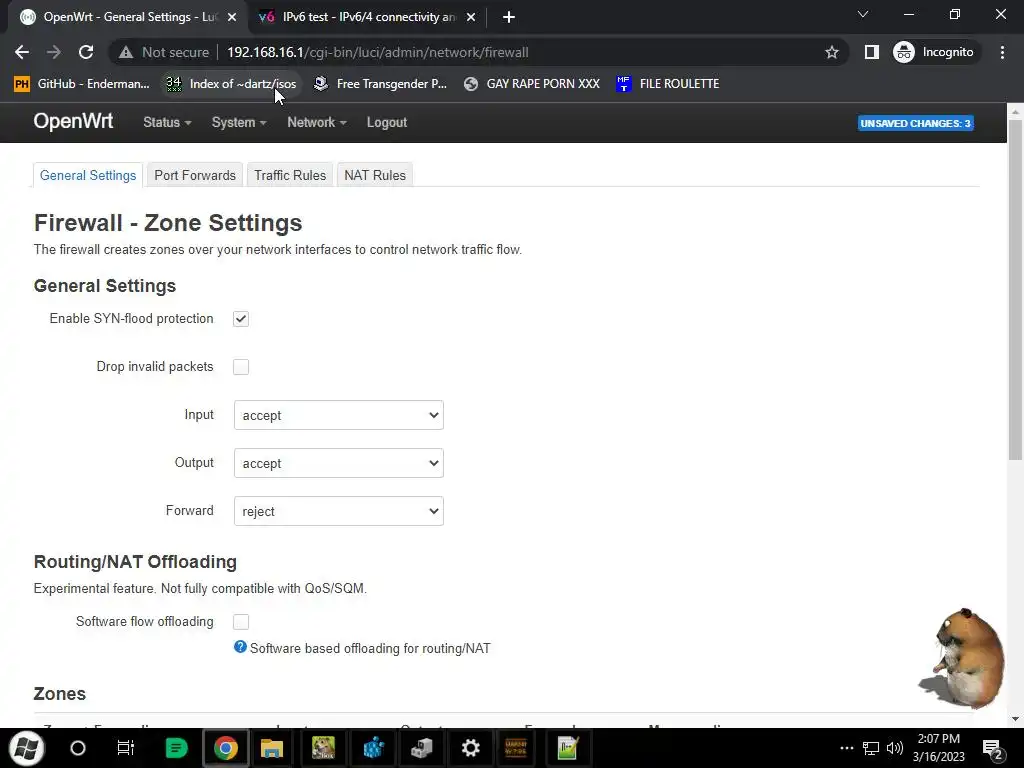1024x768 pixels.
Task: Click the network tray icon
Action: tap(871, 748)
